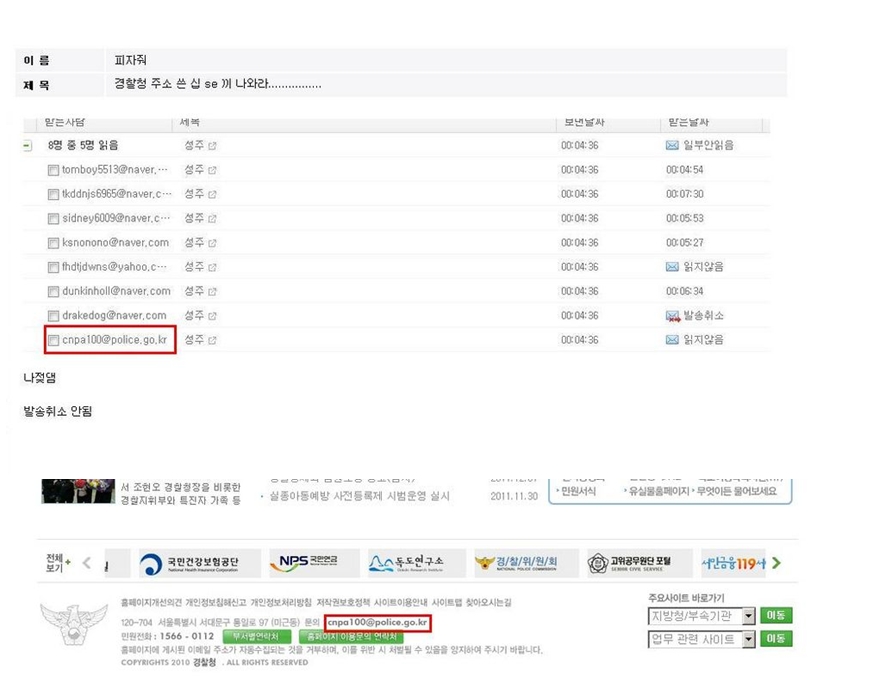
Task: Open the 저작권보호정책 footer link
Action: coord(343,603)
